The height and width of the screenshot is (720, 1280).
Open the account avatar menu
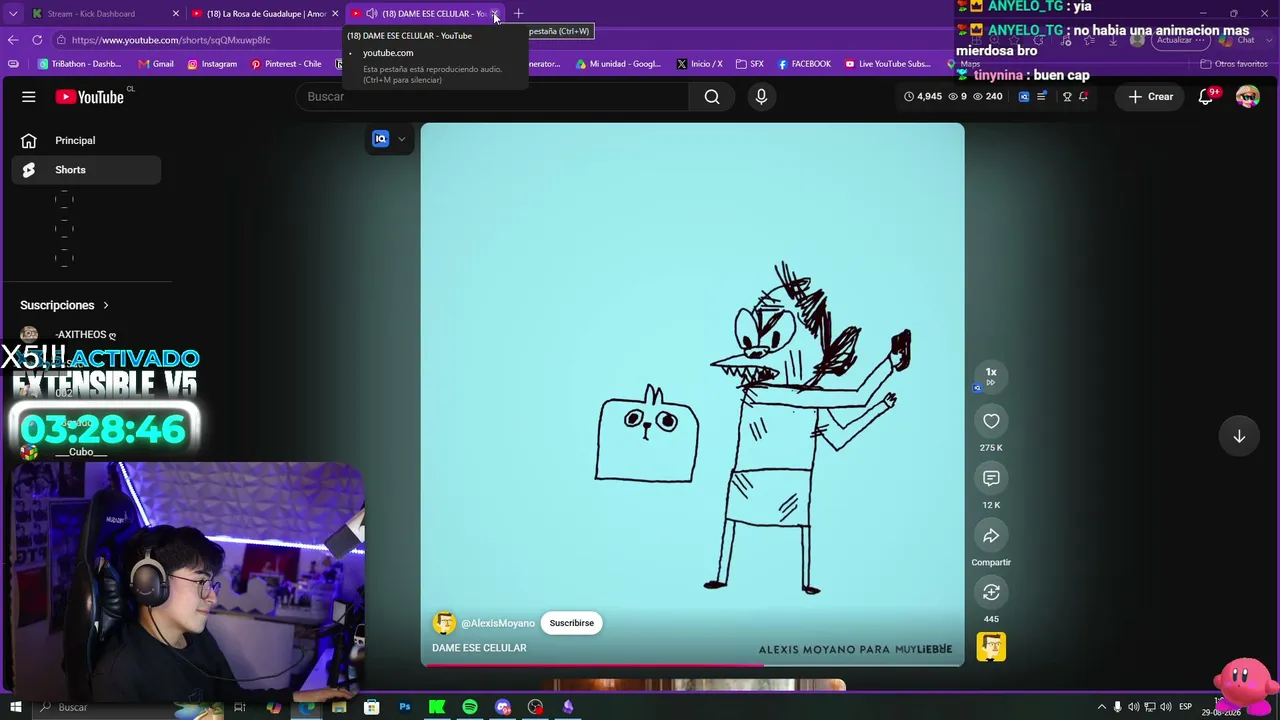click(1247, 97)
